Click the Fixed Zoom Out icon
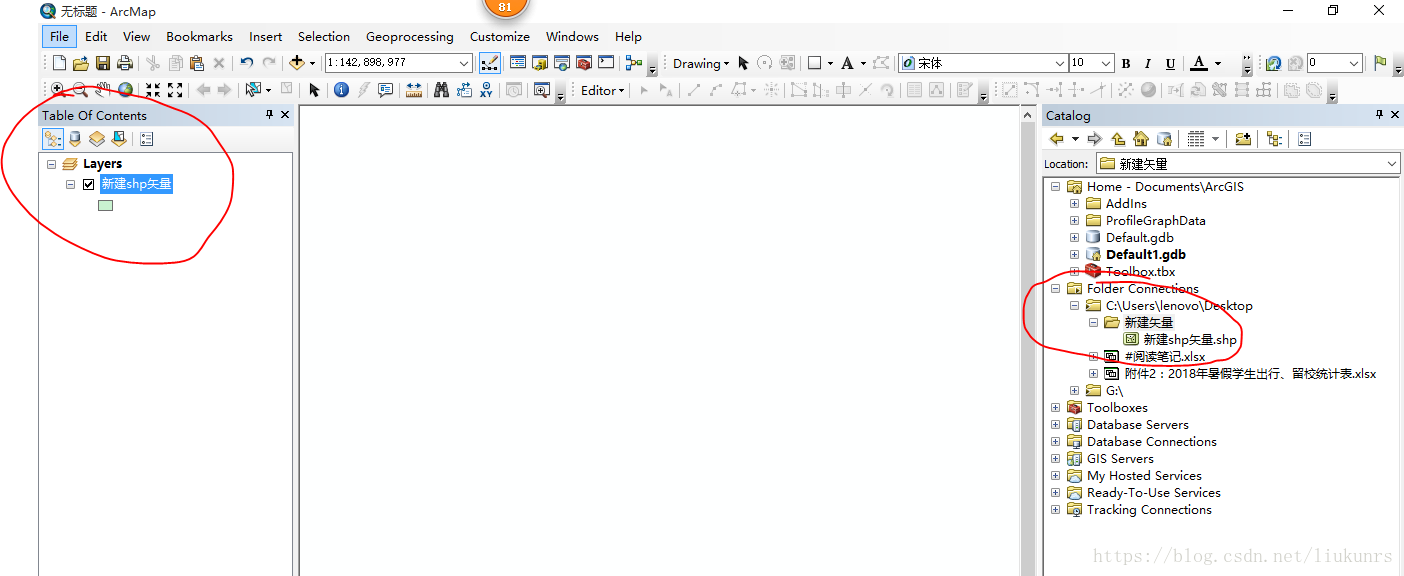1404x576 pixels. click(175, 90)
